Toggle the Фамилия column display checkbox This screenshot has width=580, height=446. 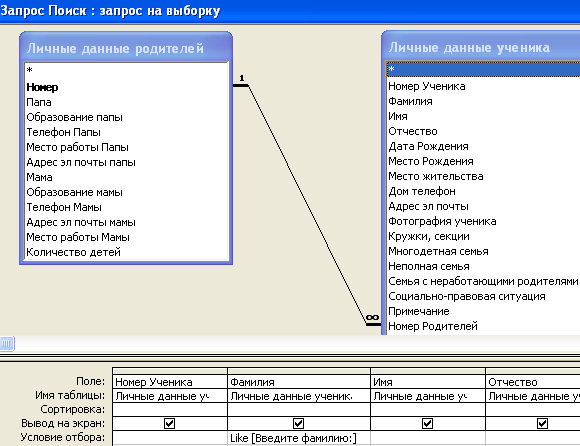298,423
